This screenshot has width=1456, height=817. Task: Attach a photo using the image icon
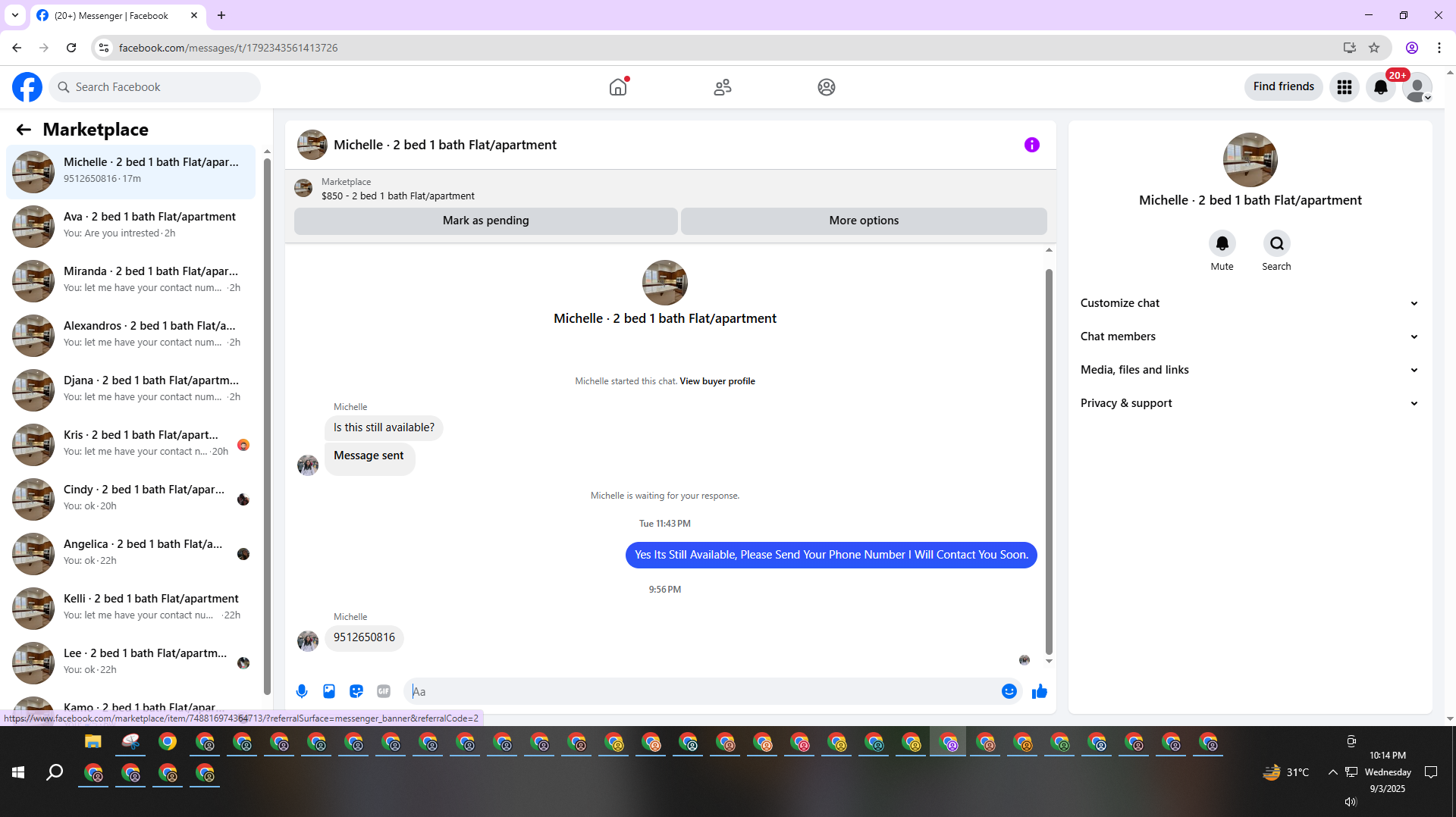click(329, 691)
